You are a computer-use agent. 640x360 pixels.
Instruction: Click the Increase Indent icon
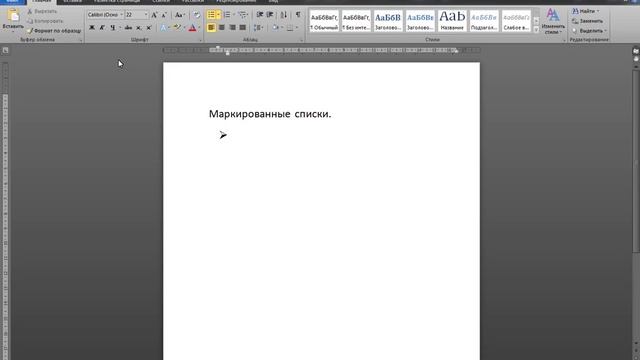[270, 15]
